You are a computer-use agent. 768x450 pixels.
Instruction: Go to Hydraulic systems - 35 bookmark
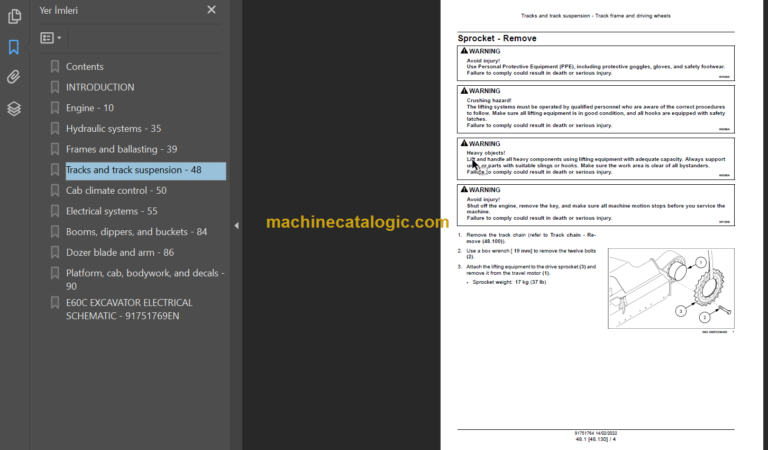coord(113,128)
